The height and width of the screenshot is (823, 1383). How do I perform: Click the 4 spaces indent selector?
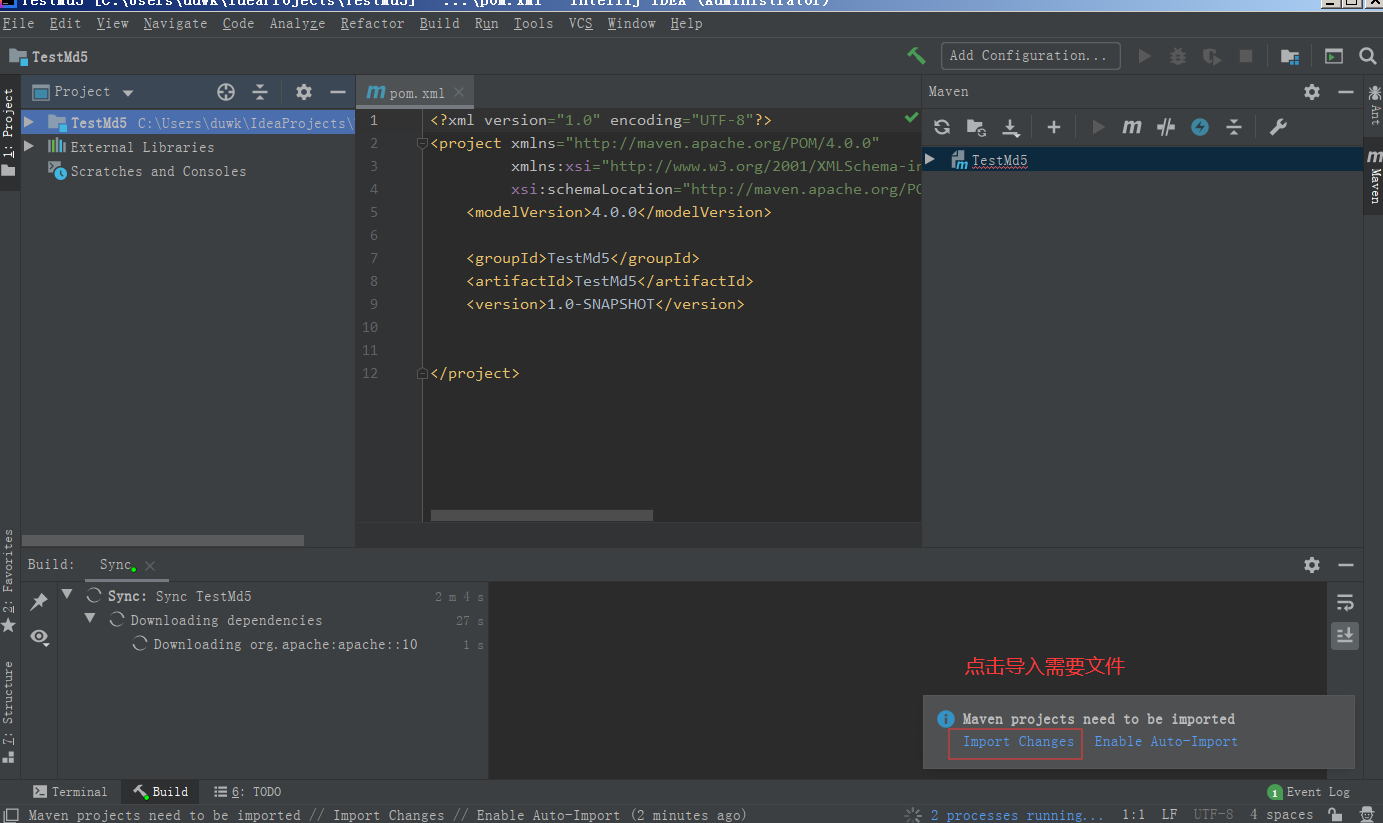pyautogui.click(x=1281, y=815)
